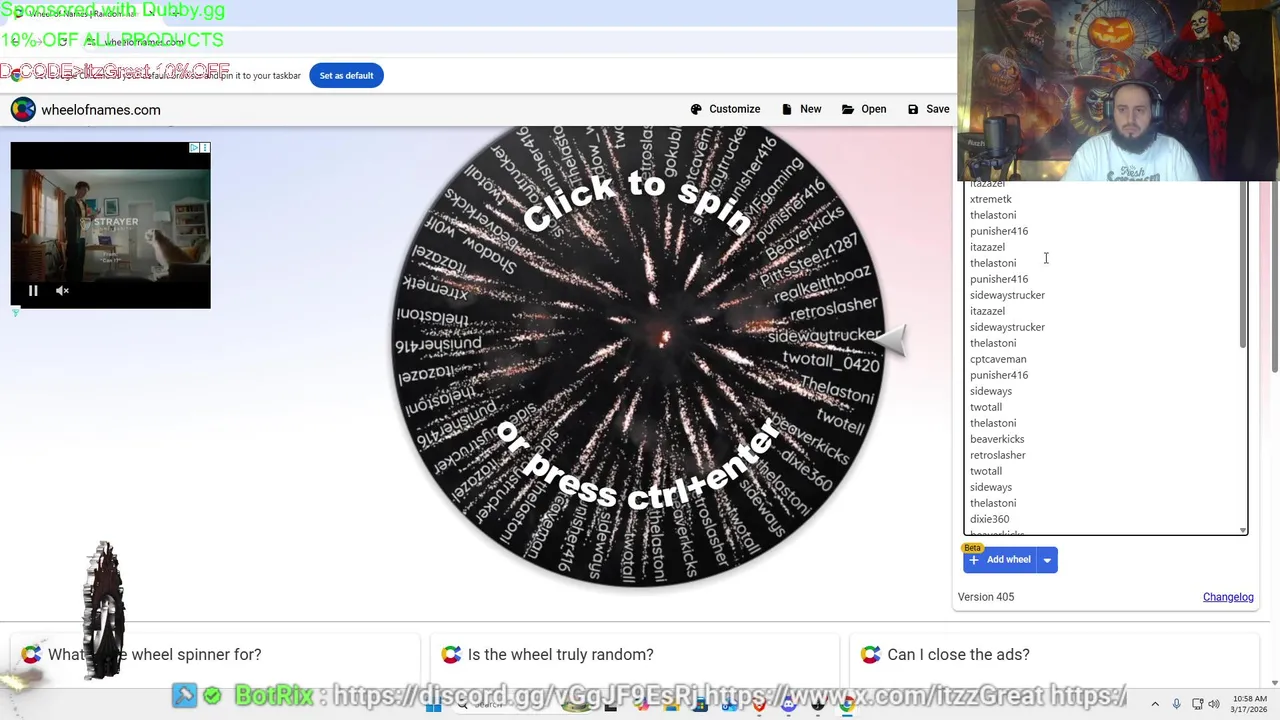Unmute the video ad

62,291
